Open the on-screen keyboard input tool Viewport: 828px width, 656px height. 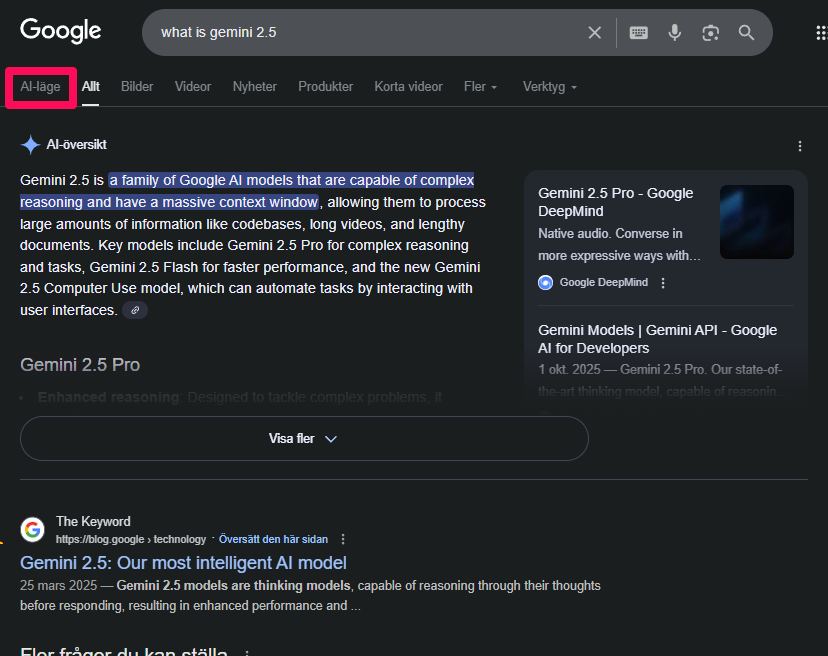(x=639, y=33)
